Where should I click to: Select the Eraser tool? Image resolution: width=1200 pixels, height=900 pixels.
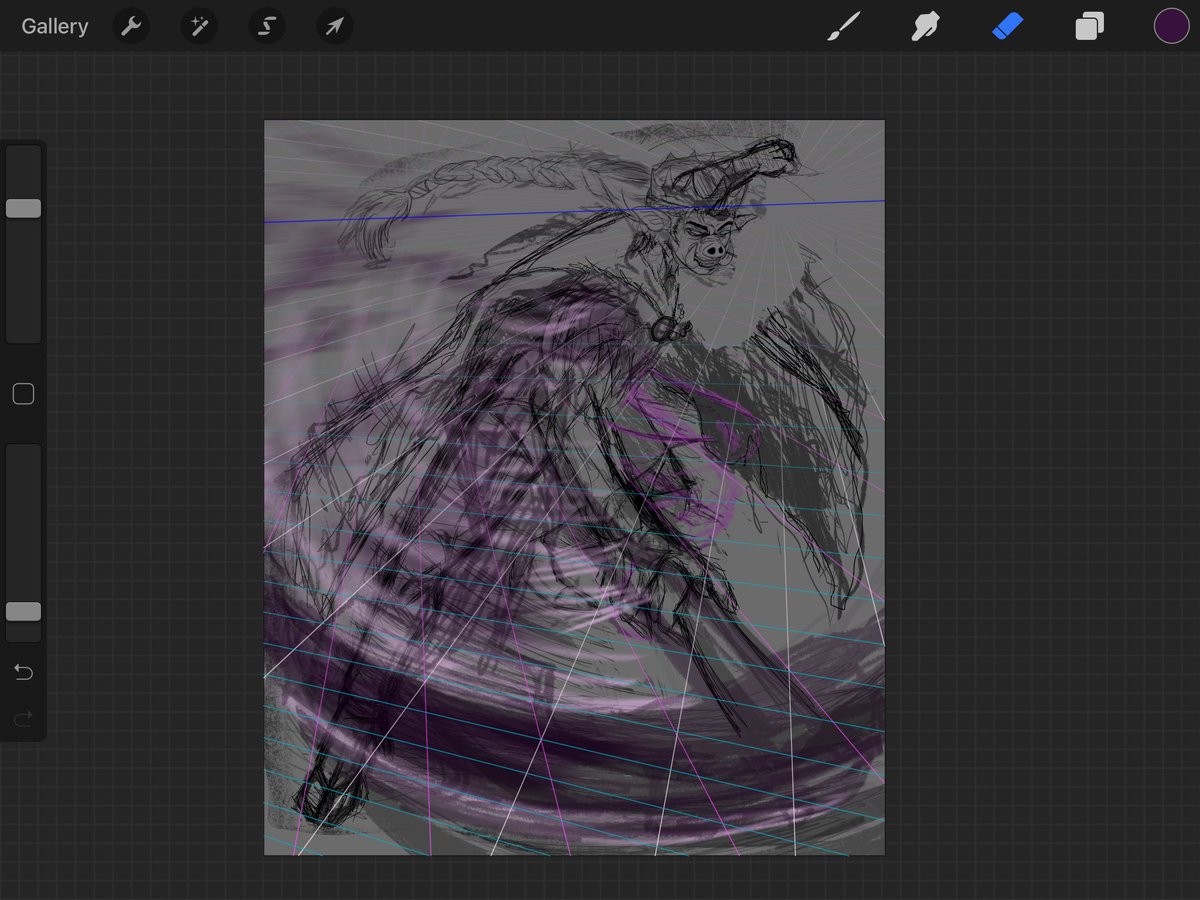point(1007,26)
